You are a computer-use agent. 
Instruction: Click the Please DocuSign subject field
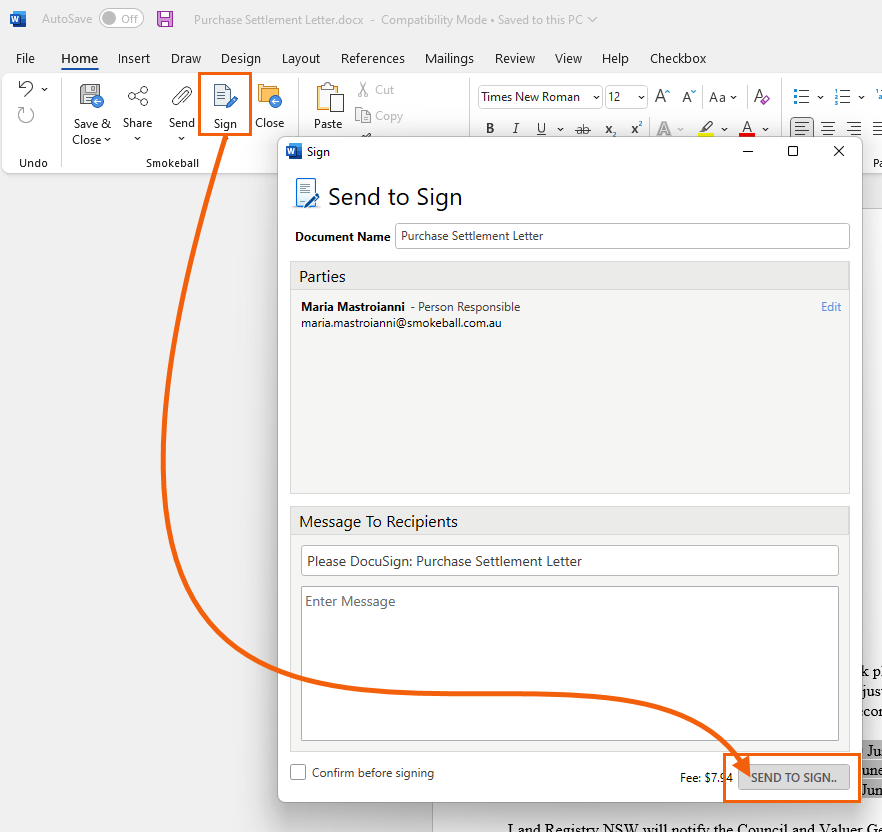pyautogui.click(x=570, y=561)
